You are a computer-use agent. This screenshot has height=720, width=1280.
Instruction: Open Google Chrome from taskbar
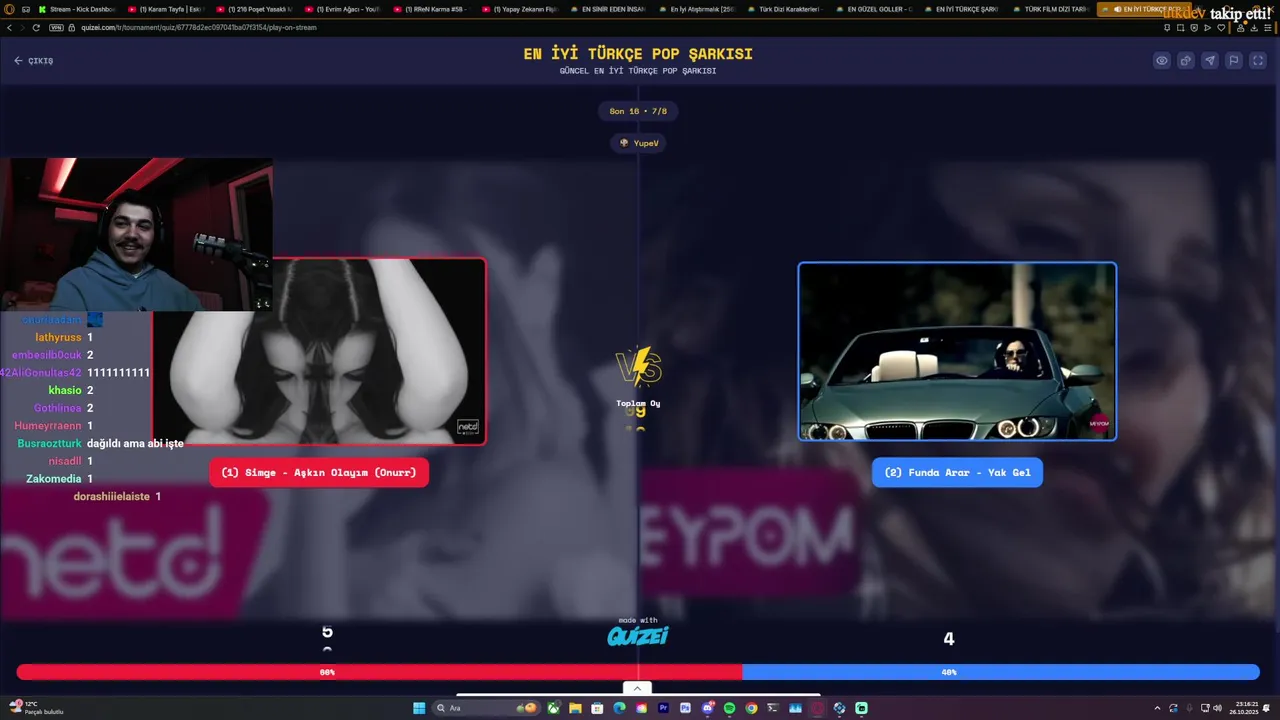click(751, 708)
